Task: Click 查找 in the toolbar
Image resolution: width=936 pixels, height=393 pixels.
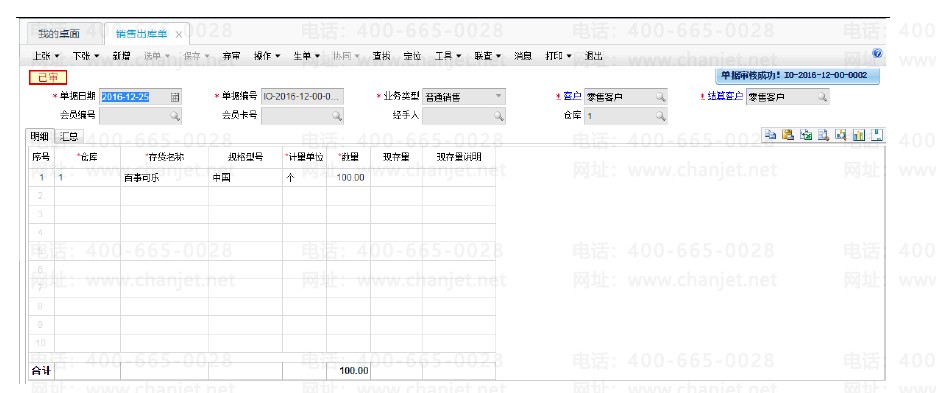Action: click(382, 56)
